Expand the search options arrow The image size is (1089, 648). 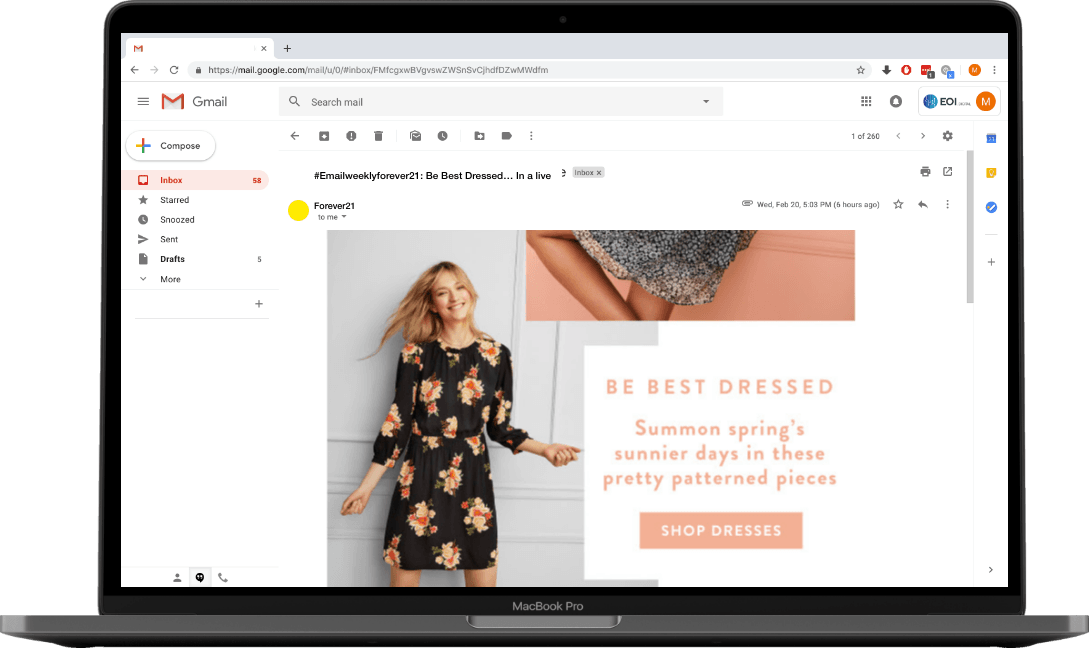click(x=705, y=101)
